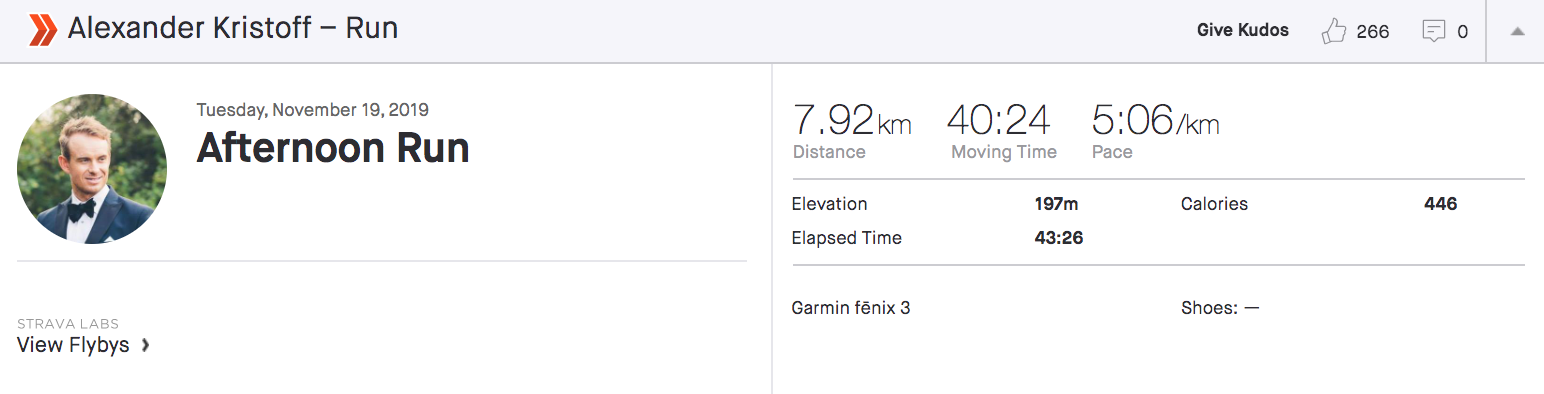Click the Afternoon Run activity name
1544x394 pixels.
pyautogui.click(x=333, y=148)
